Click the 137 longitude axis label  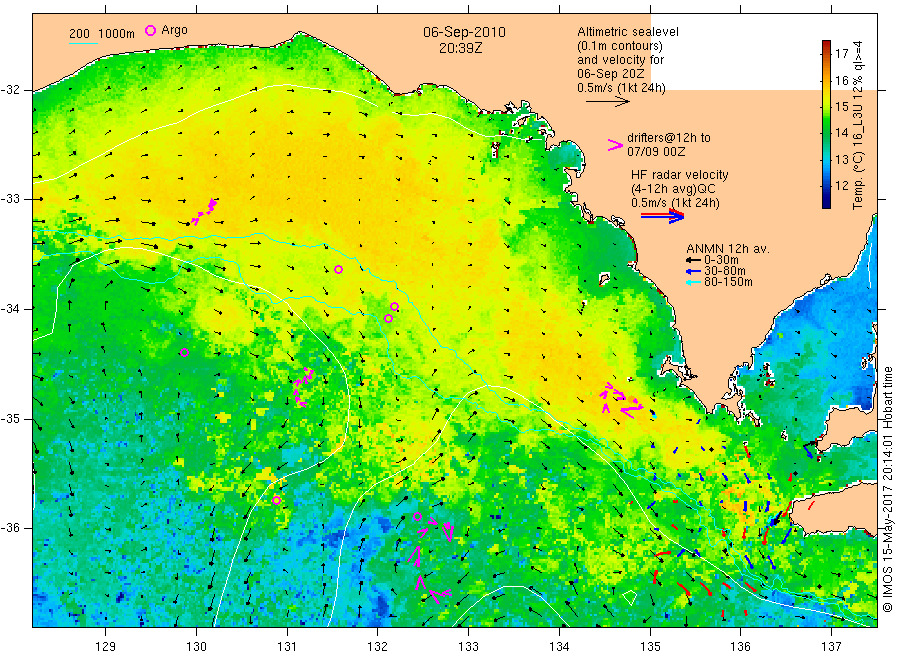pos(832,647)
